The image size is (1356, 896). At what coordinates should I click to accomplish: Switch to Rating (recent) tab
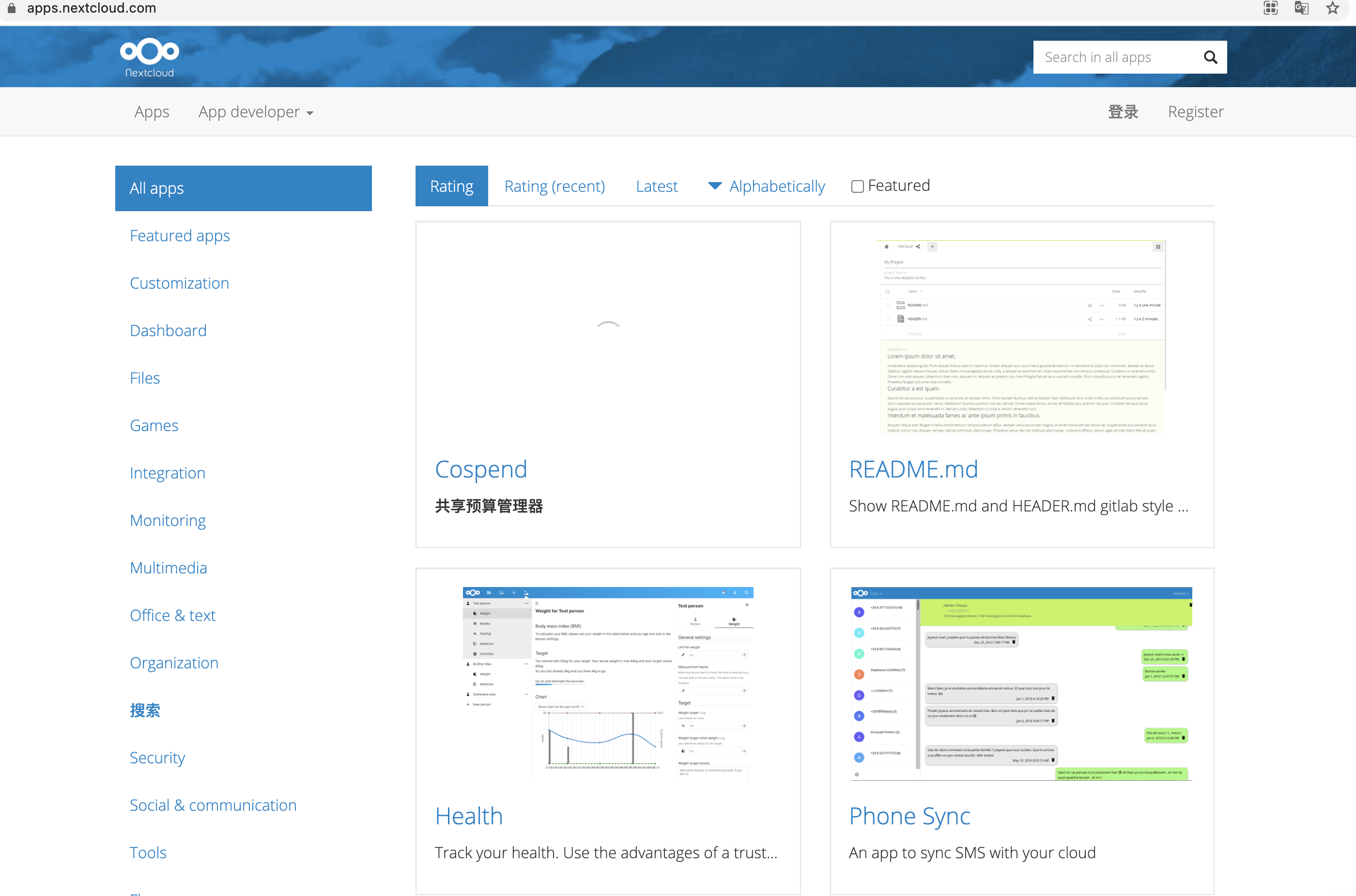(555, 185)
